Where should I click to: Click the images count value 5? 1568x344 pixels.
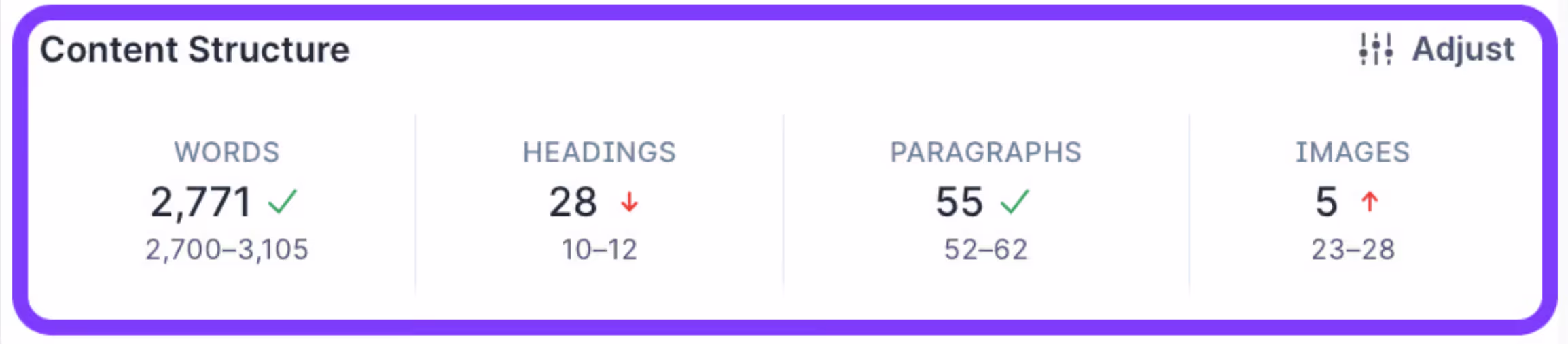(x=1327, y=202)
